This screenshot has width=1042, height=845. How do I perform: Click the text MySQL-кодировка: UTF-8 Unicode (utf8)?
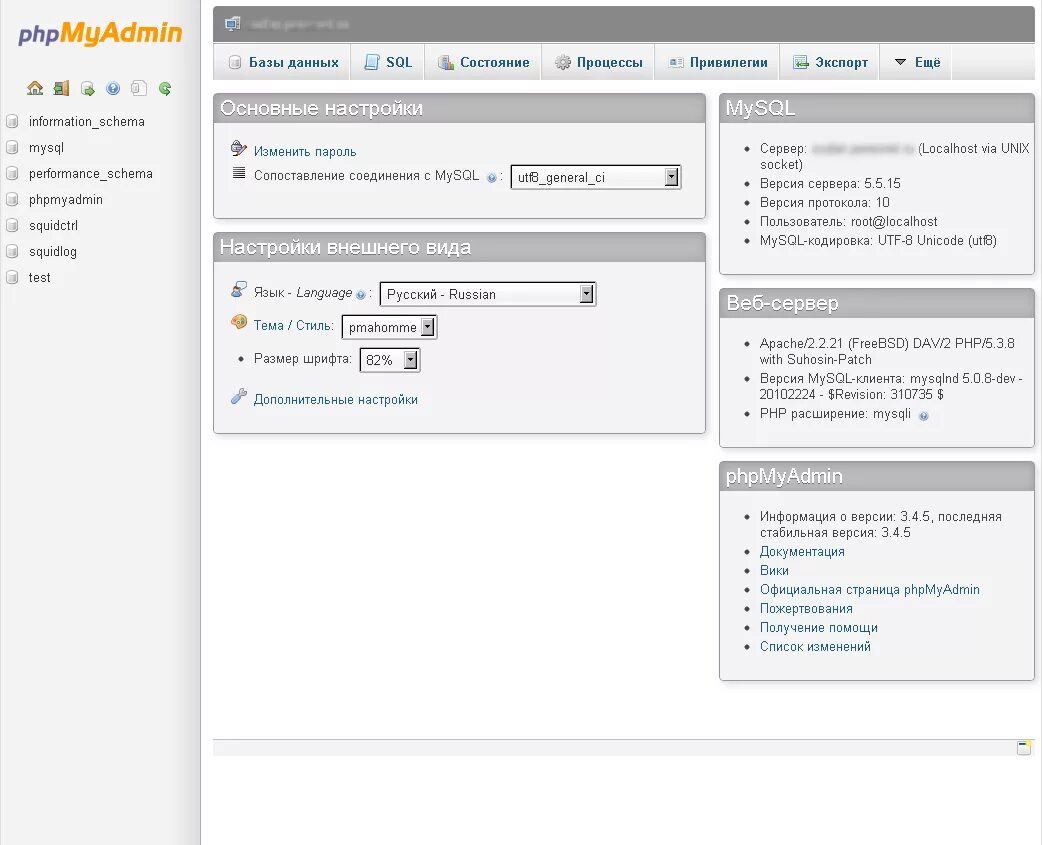[x=879, y=240]
